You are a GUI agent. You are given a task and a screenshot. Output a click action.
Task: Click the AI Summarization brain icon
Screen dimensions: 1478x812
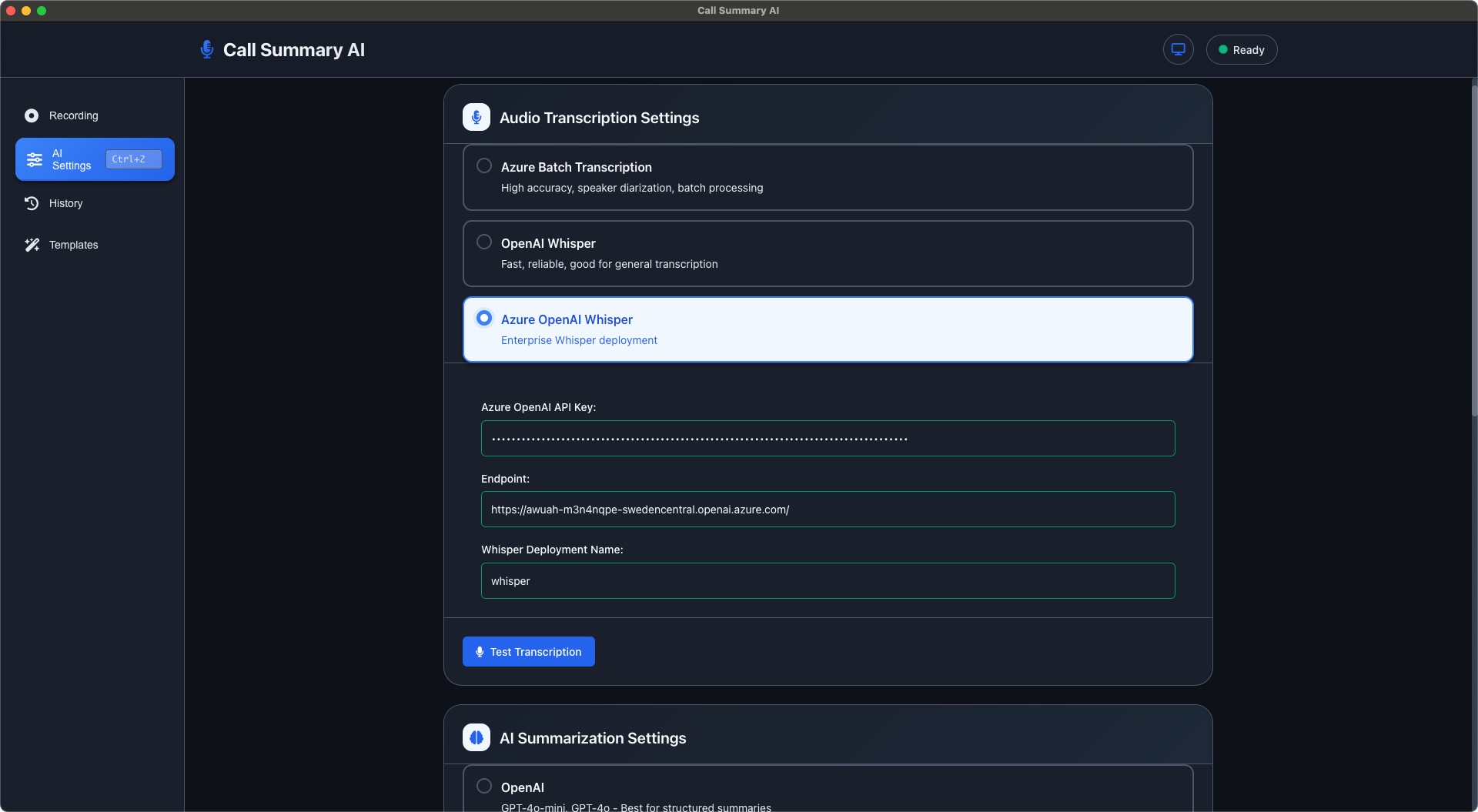[x=477, y=737]
